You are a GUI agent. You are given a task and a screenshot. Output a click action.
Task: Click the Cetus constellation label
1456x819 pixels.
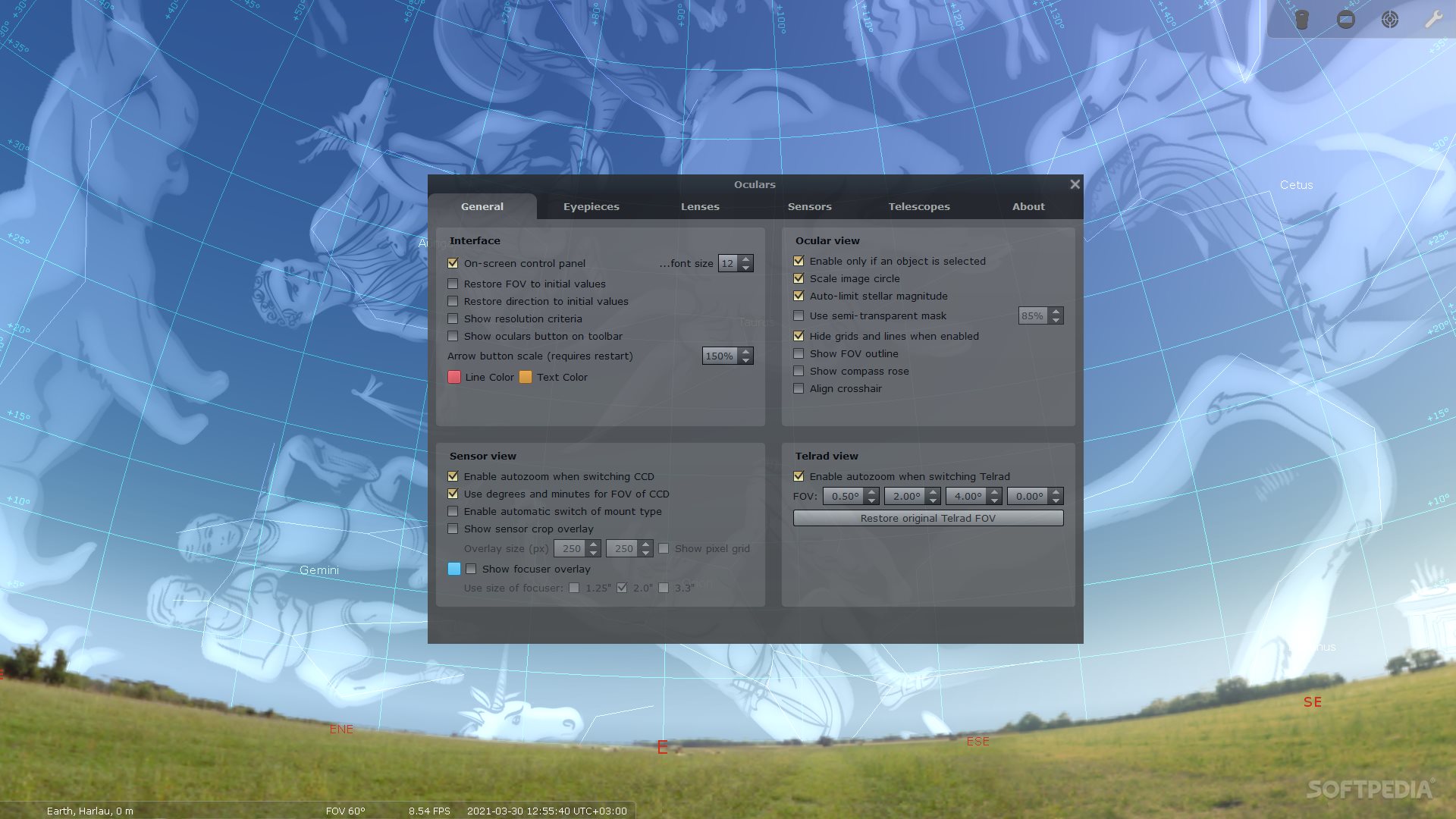1296,185
